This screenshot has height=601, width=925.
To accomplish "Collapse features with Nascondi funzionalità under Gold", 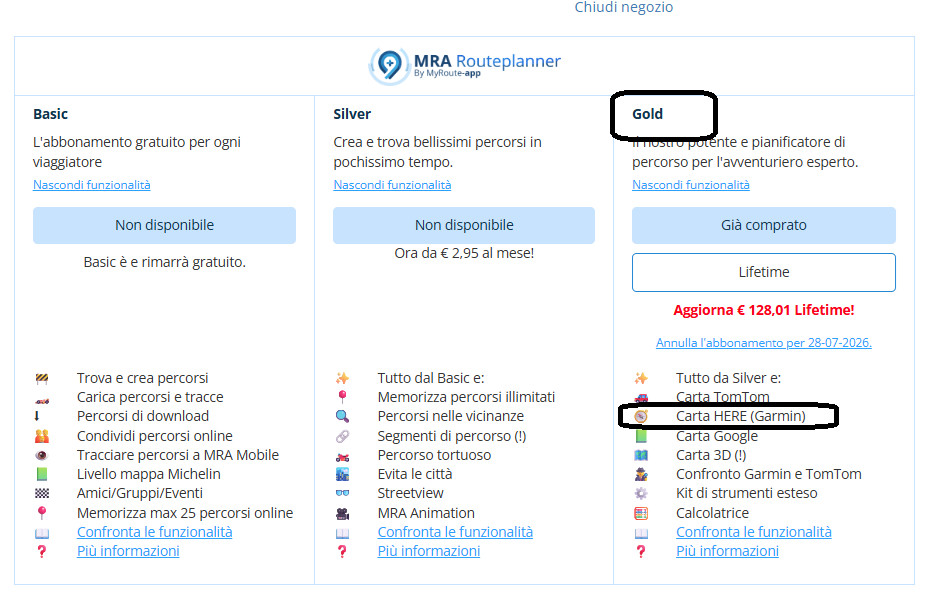I will tap(691, 185).
